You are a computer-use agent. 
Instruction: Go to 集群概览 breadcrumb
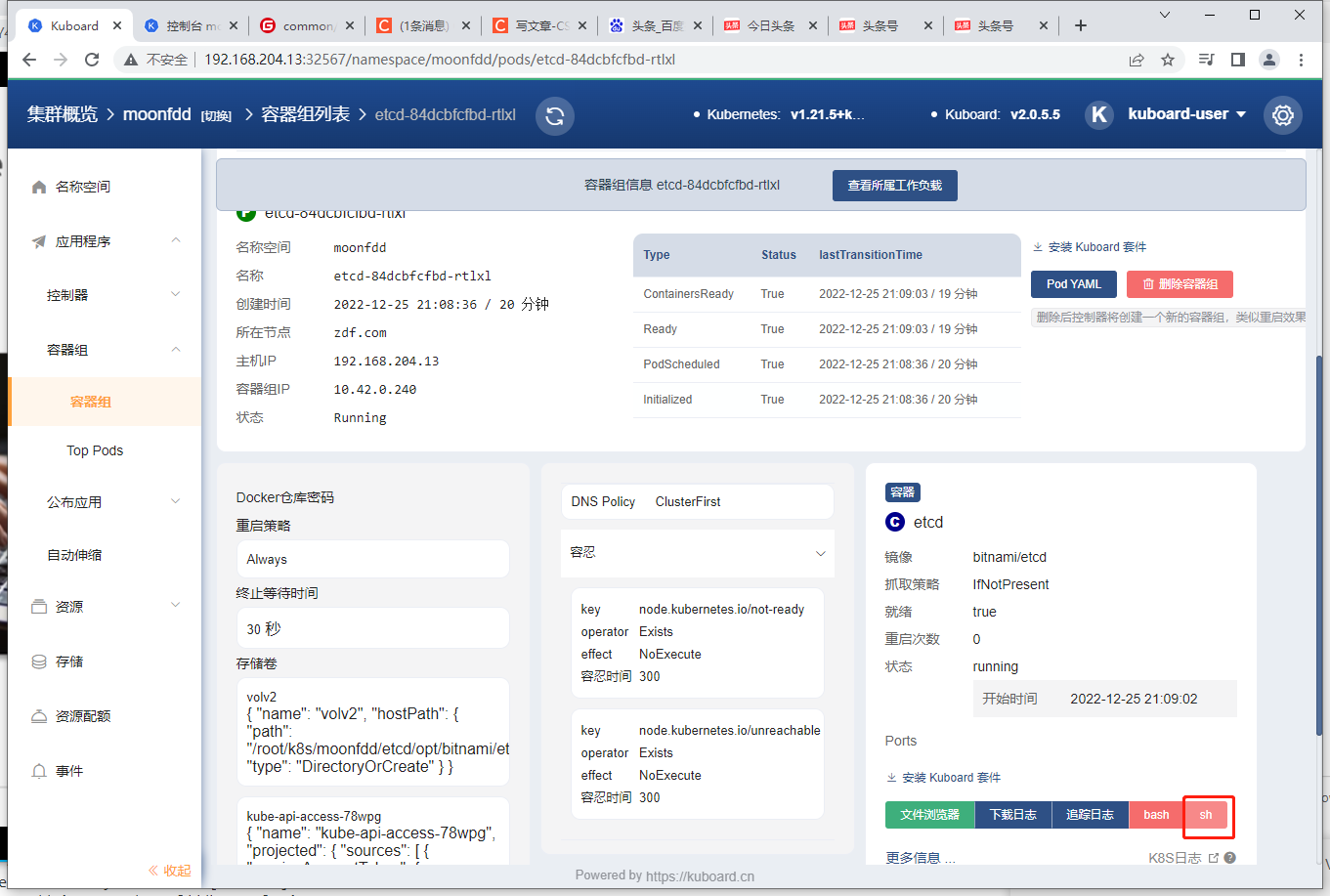pos(63,114)
